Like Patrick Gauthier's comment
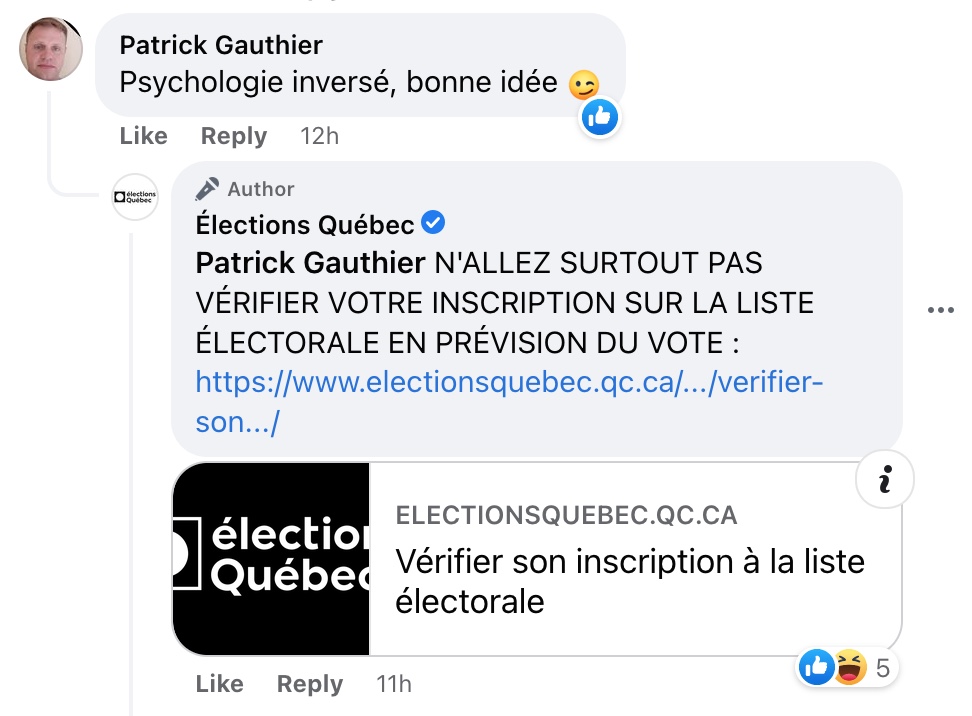This screenshot has width=972, height=716. pos(144,136)
